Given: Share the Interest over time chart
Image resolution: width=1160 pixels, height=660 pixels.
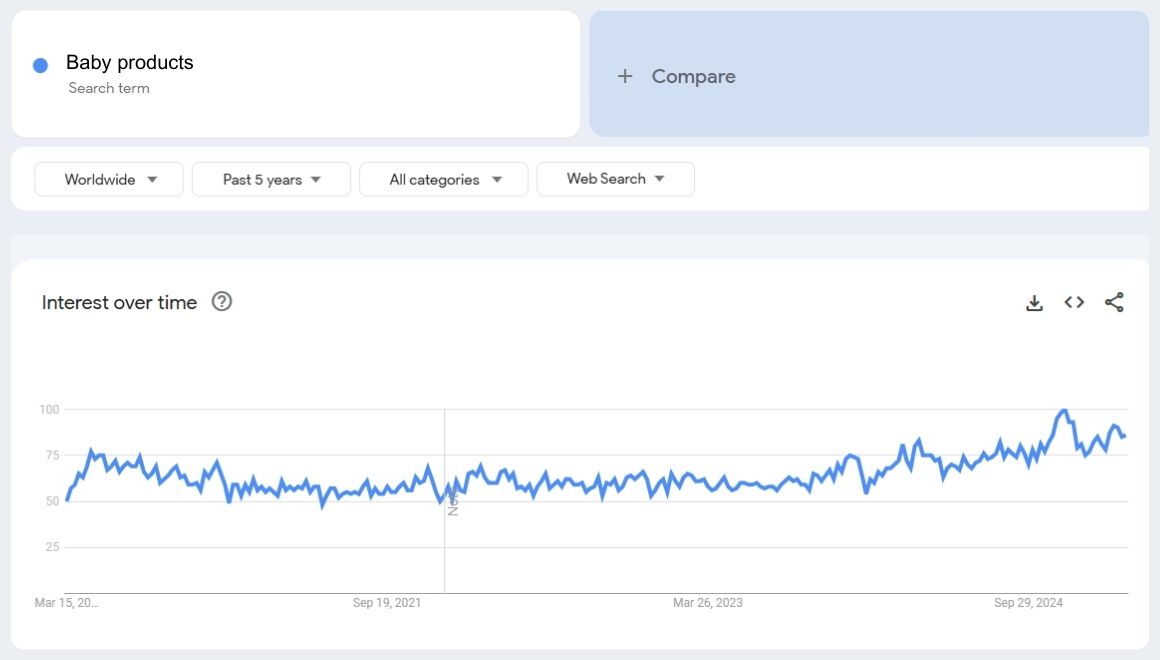Looking at the screenshot, I should coord(1114,303).
